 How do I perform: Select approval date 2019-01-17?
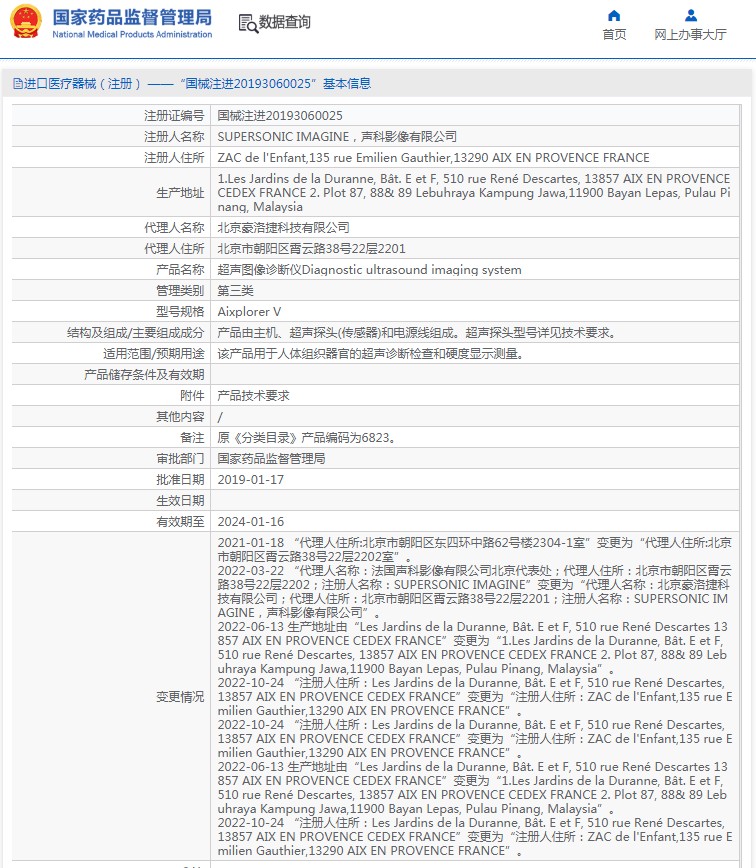251,480
